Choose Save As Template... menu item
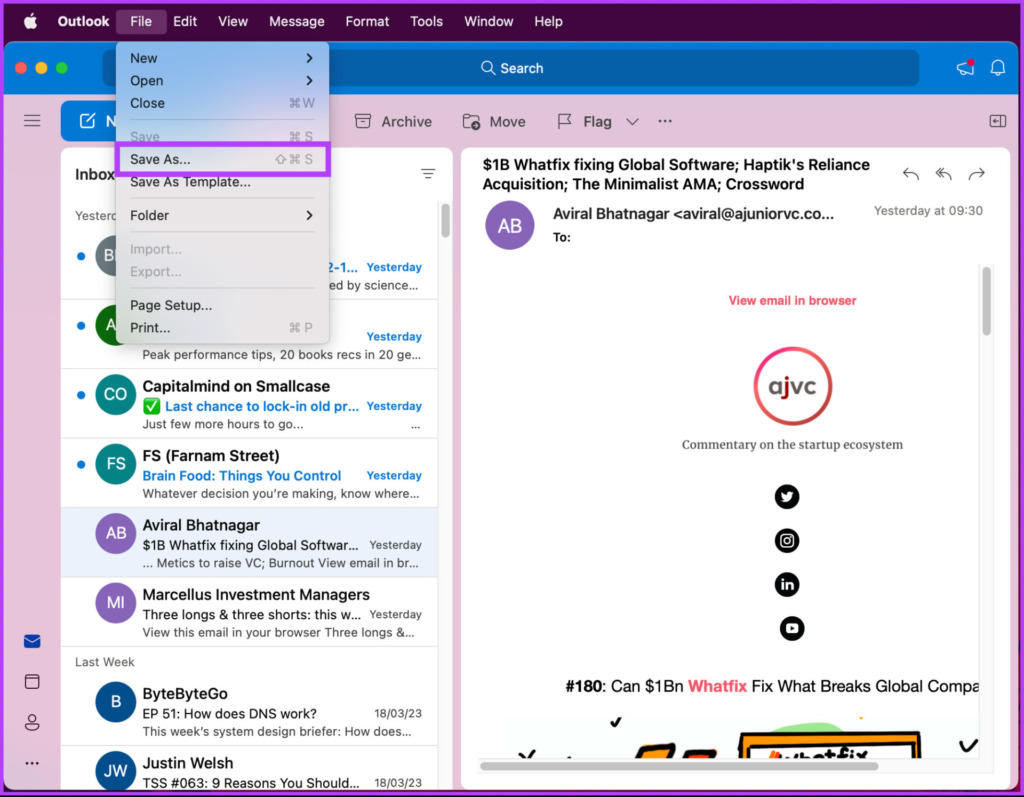 pyautogui.click(x=221, y=182)
